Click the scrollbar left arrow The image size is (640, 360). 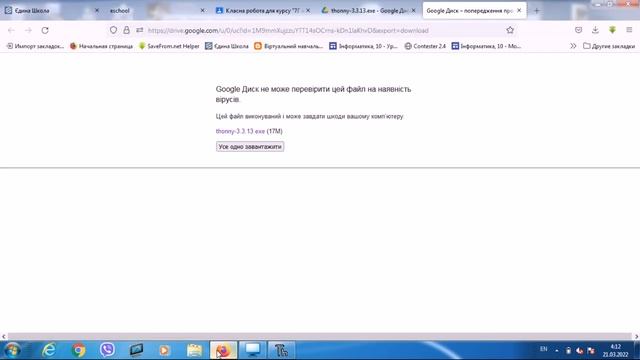[4, 336]
